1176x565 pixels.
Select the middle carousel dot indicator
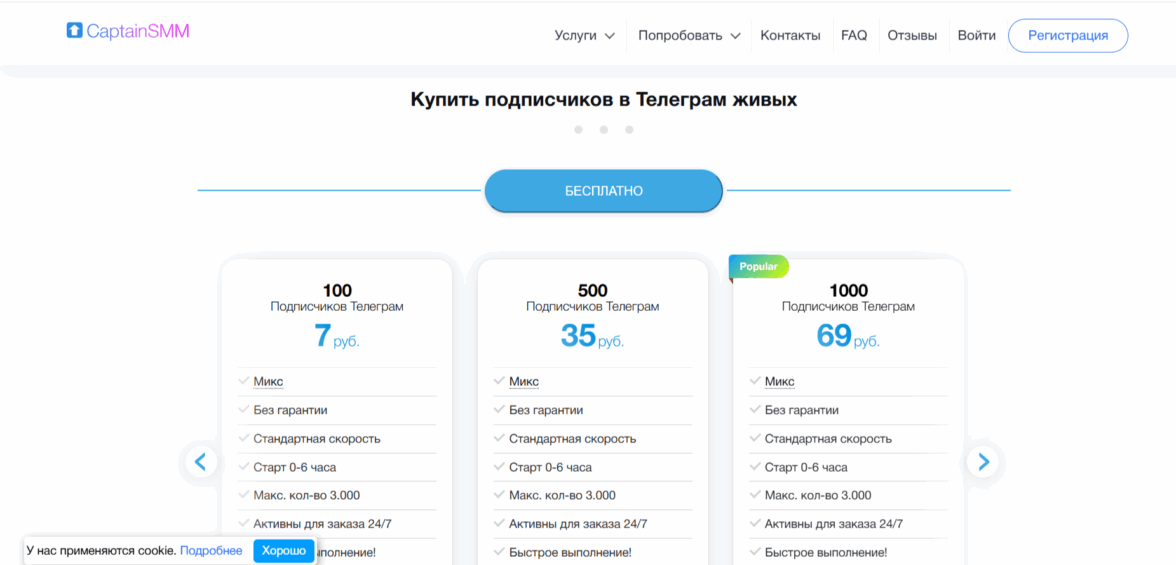[x=604, y=129]
